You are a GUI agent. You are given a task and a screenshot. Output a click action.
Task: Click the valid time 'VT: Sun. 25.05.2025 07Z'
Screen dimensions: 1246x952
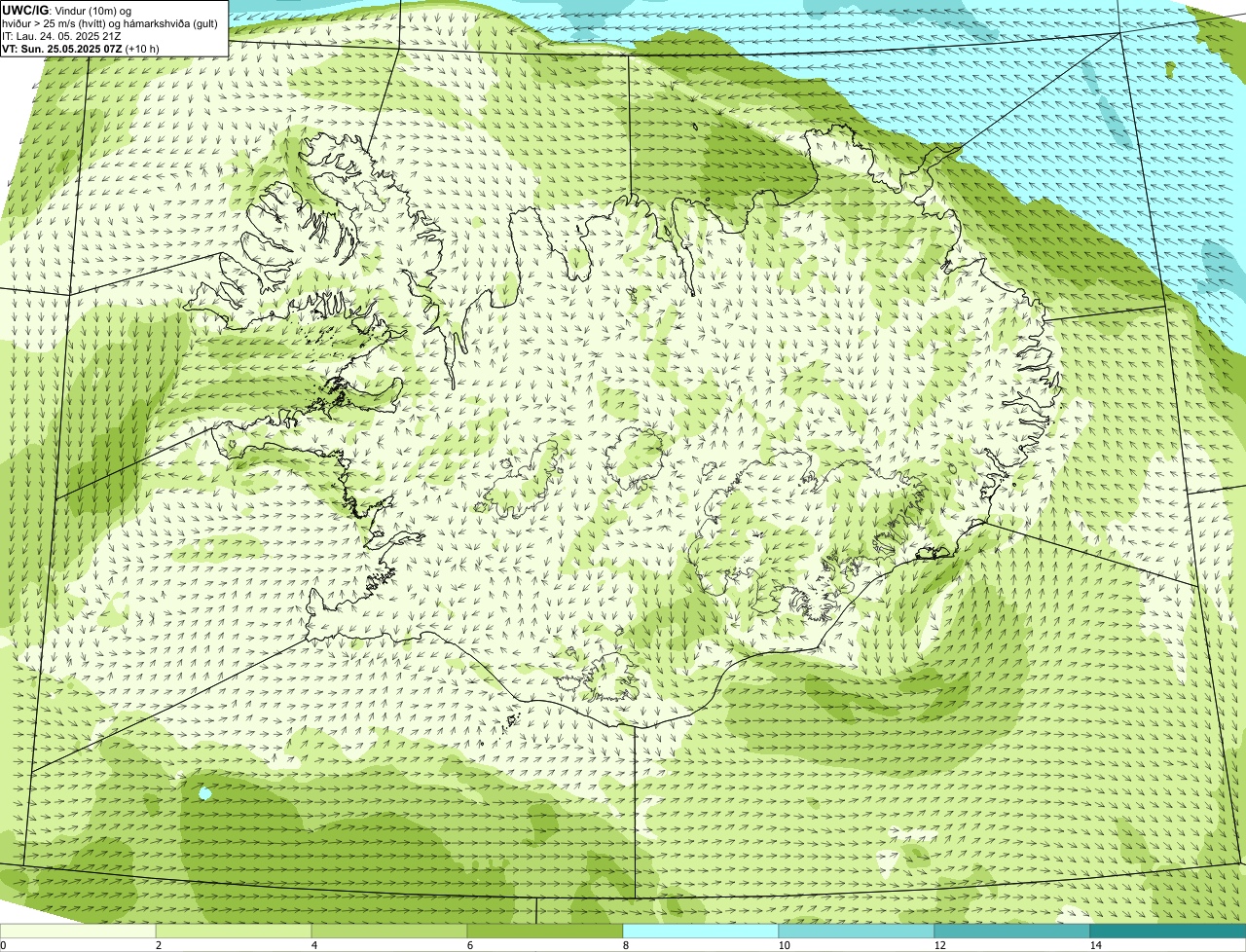click(x=62, y=49)
